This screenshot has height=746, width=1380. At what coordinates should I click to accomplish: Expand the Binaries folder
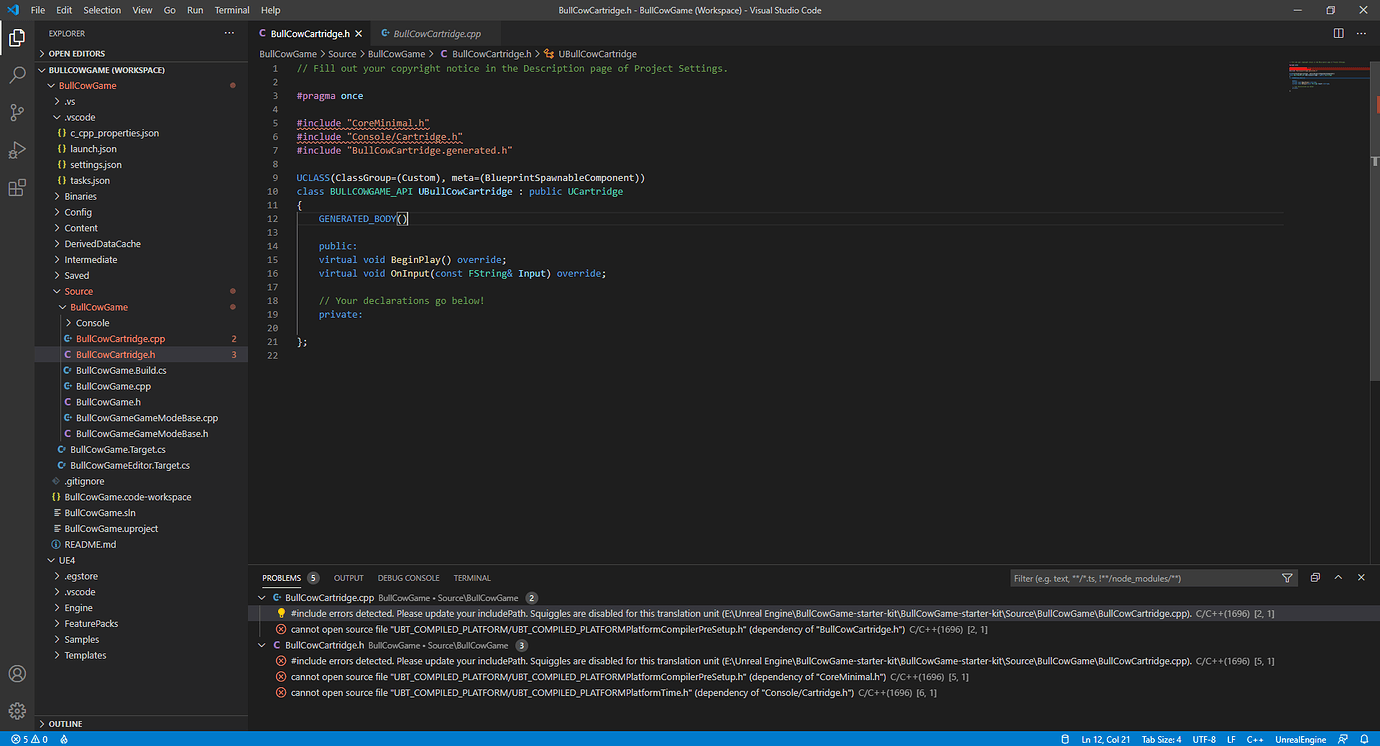coord(80,196)
